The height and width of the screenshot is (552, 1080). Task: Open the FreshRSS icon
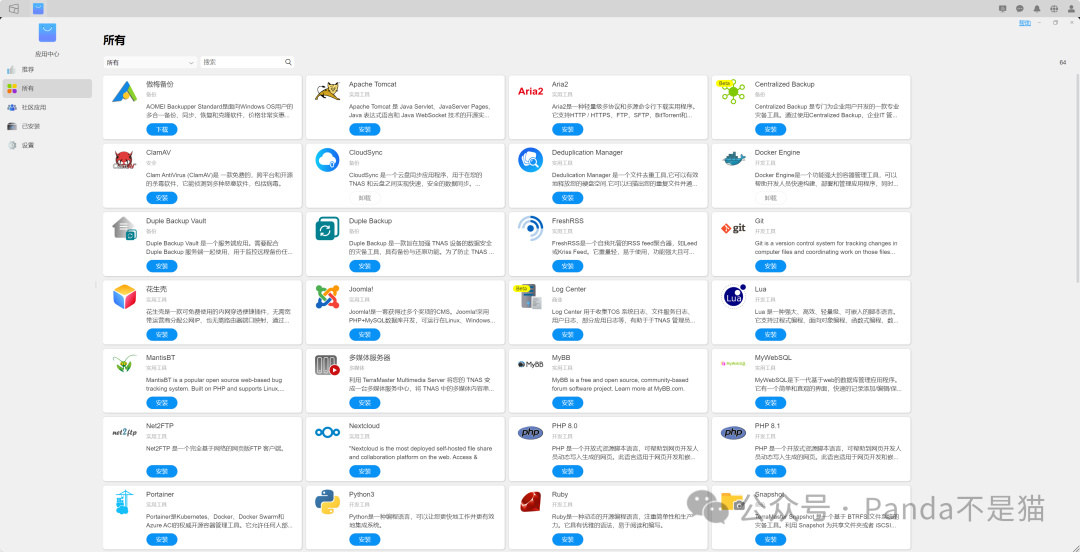pyautogui.click(x=530, y=228)
